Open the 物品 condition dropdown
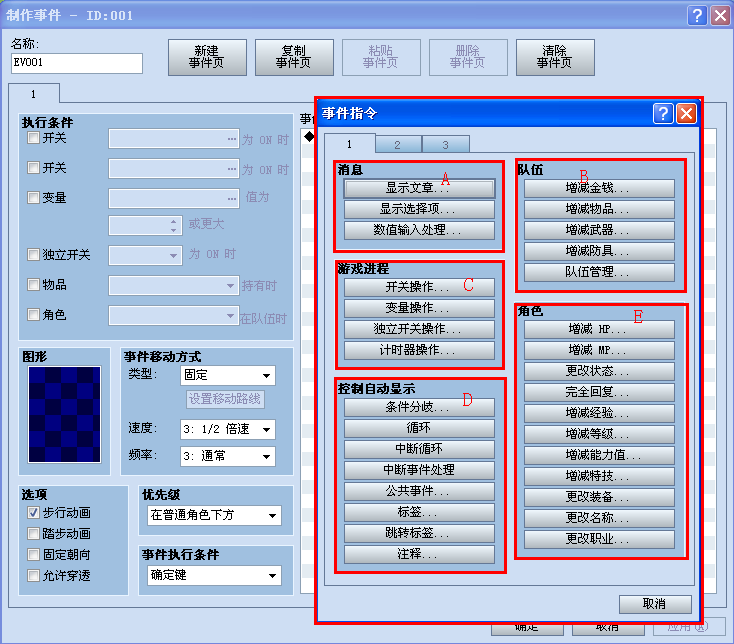Image resolution: width=734 pixels, height=644 pixels. [x=174, y=285]
